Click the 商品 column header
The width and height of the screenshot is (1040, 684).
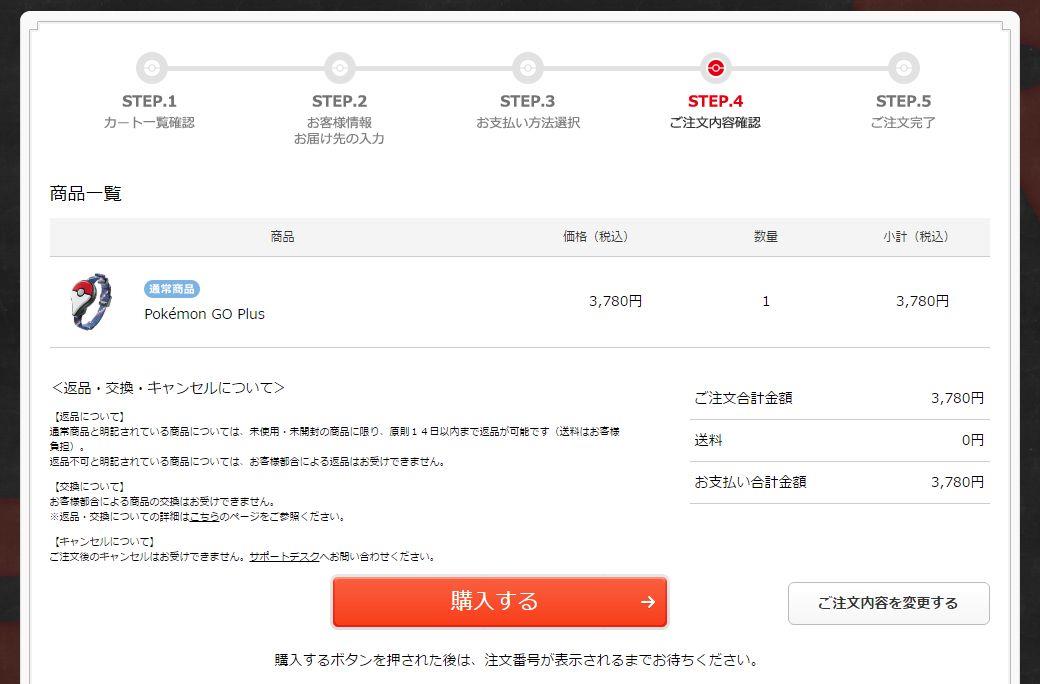coord(282,237)
